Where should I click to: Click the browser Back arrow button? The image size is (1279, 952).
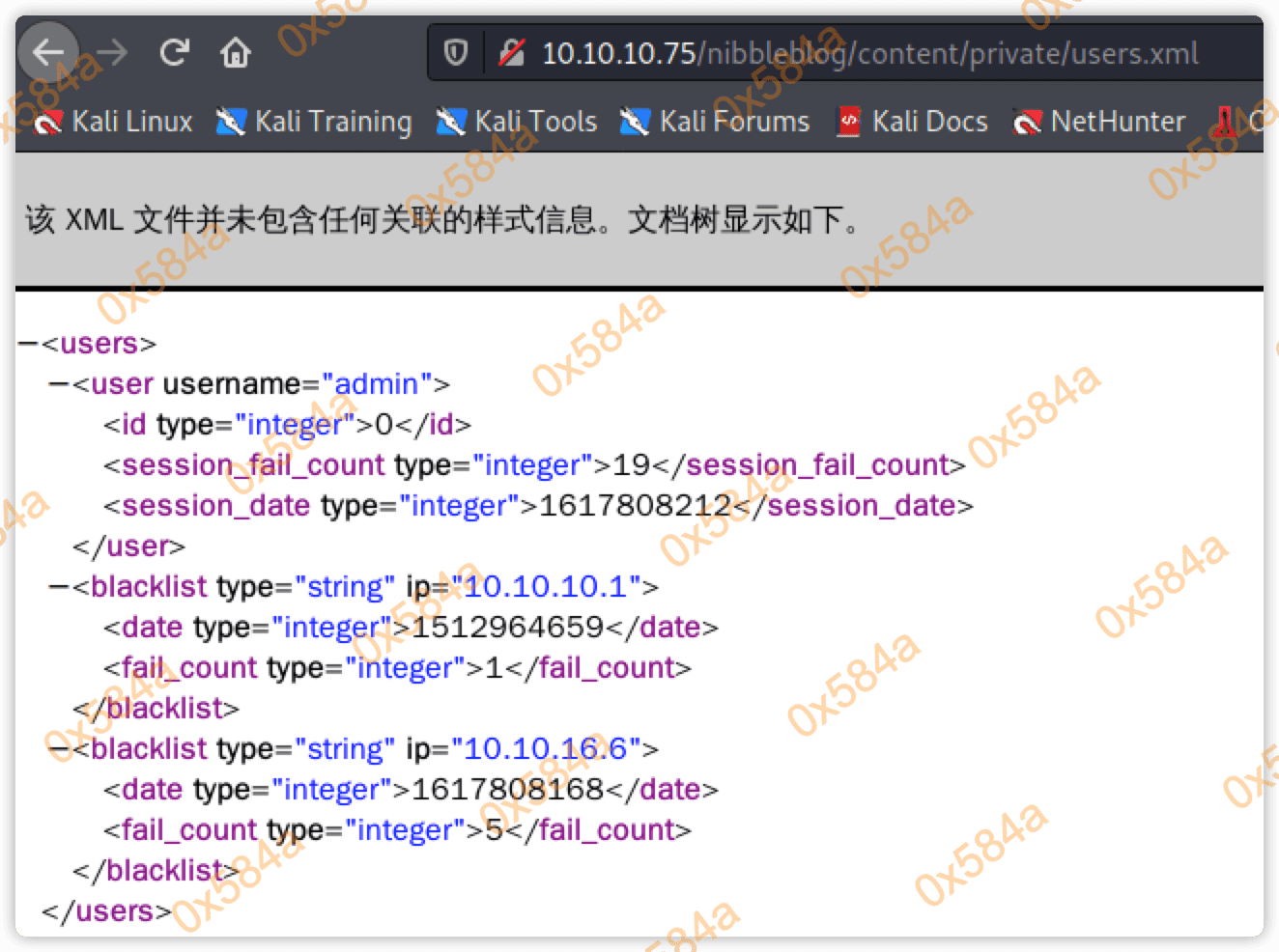pos(47,52)
